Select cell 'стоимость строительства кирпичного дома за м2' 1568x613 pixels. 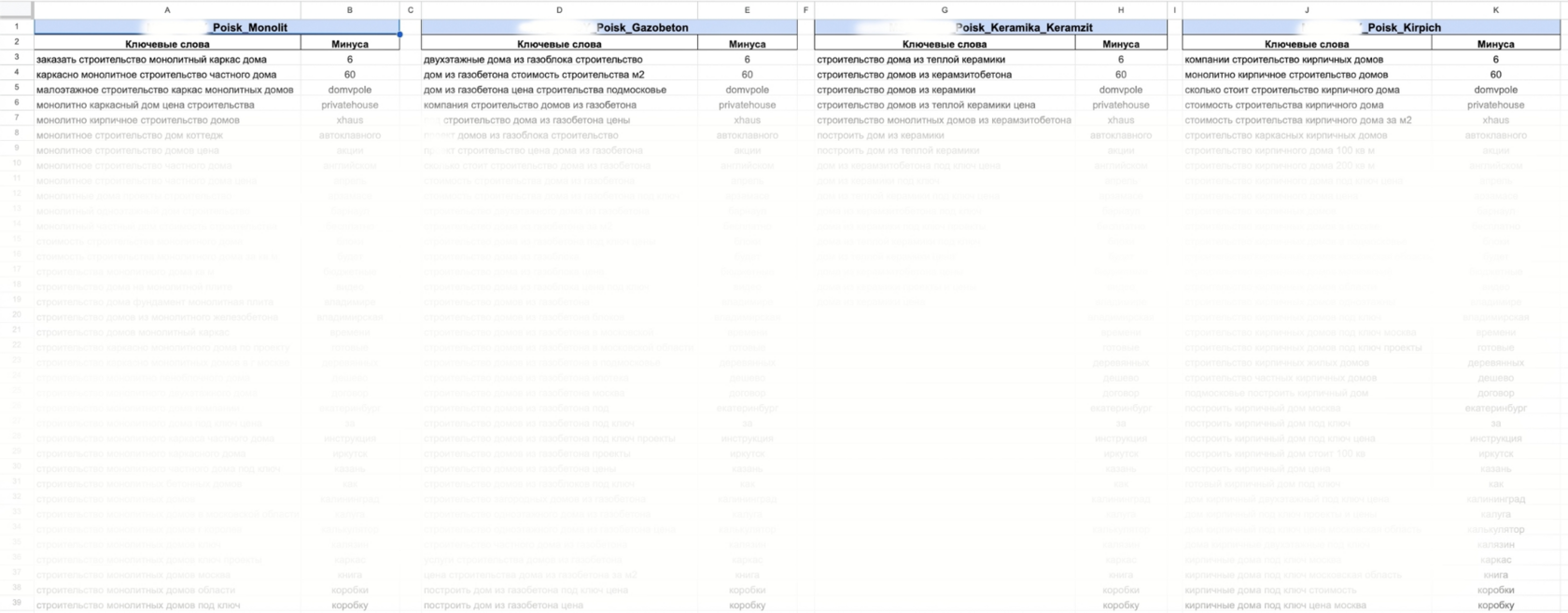click(x=1307, y=119)
